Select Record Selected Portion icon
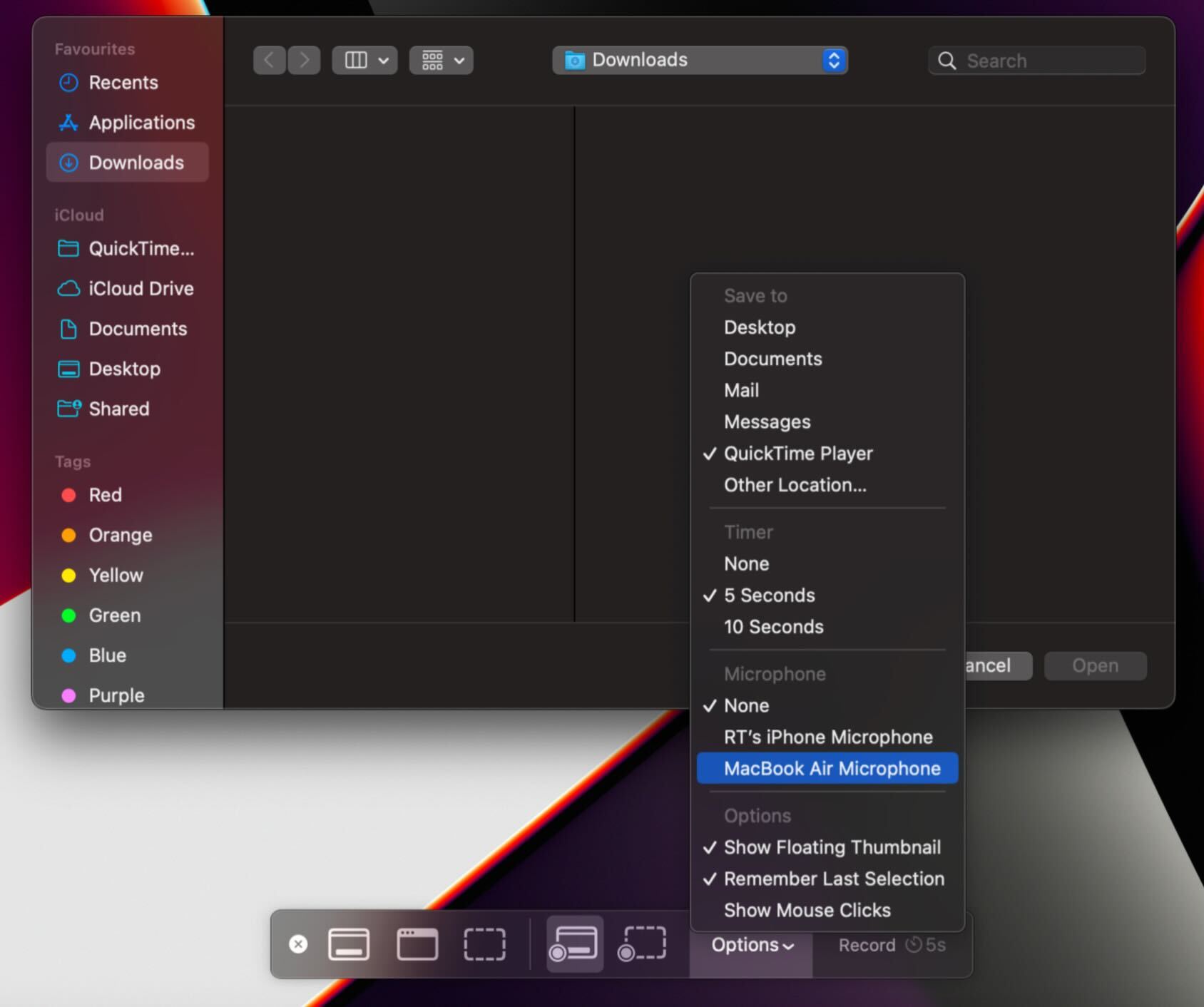Image resolution: width=1204 pixels, height=1007 pixels. point(643,944)
